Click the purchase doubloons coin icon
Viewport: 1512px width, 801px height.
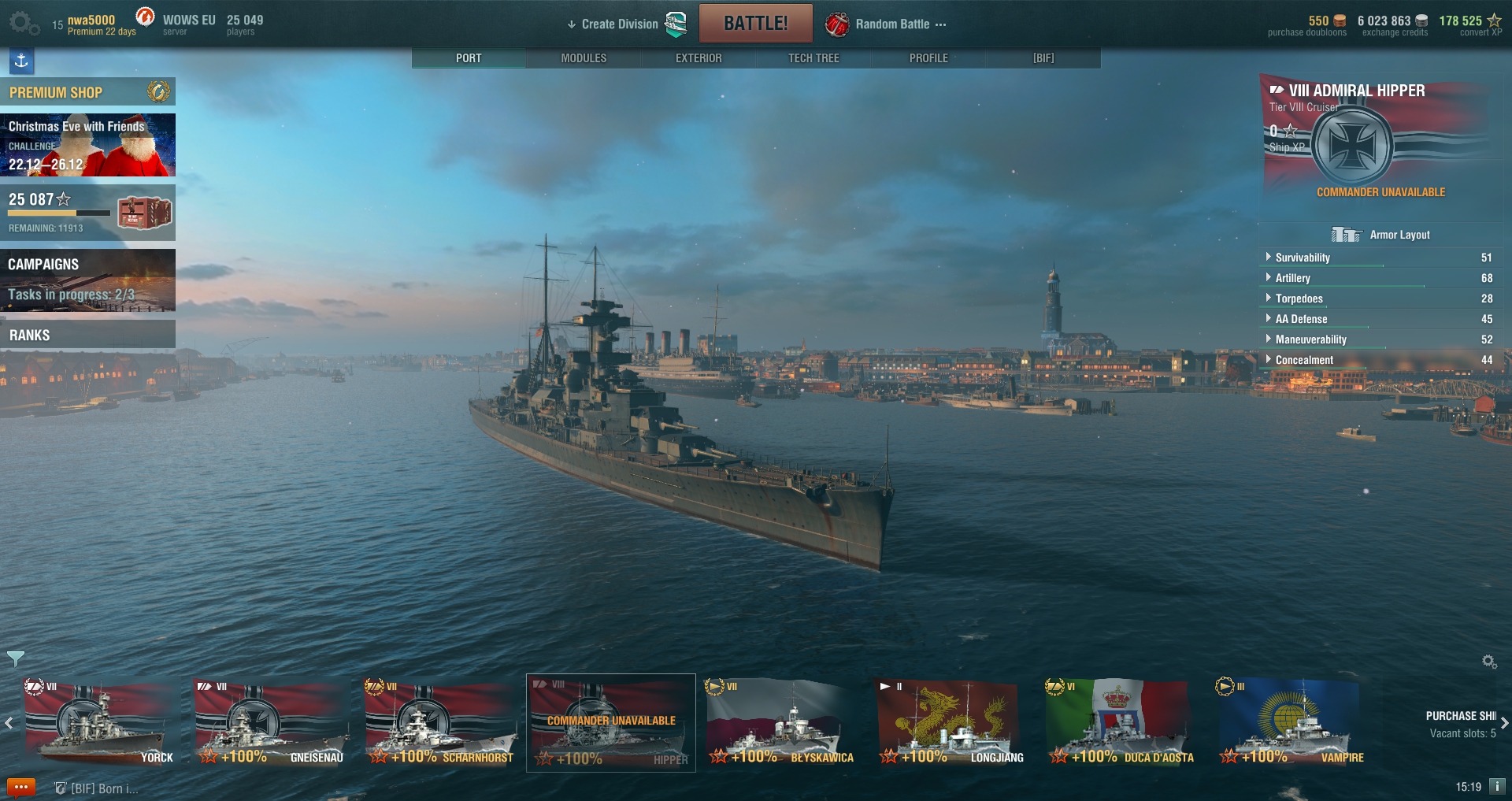(x=1340, y=20)
